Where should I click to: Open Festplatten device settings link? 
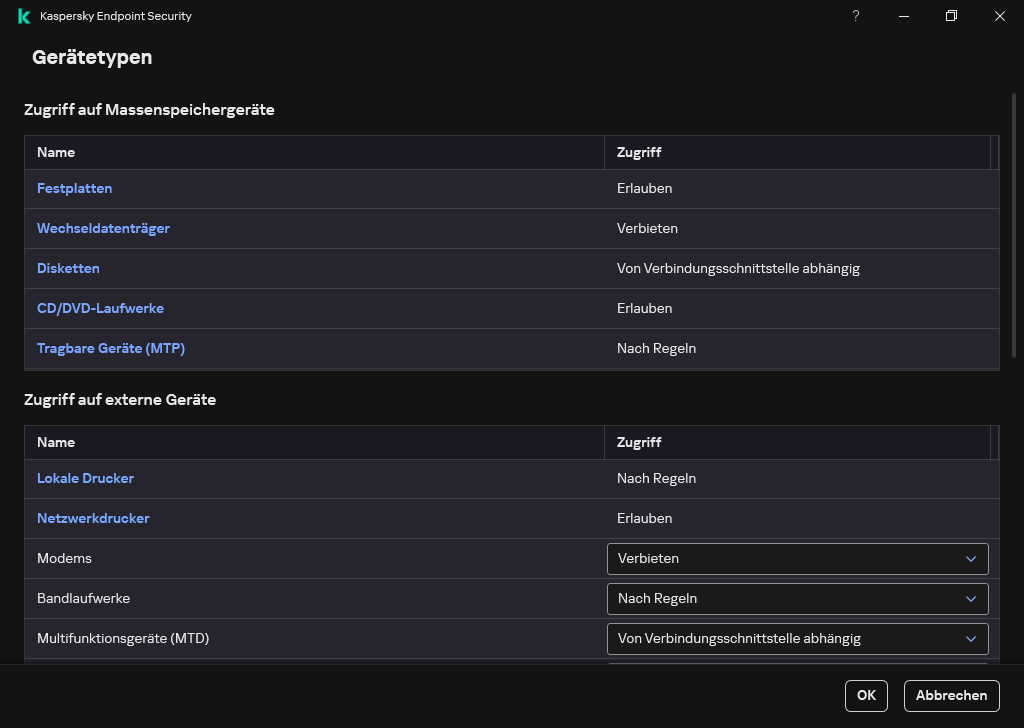(x=74, y=188)
